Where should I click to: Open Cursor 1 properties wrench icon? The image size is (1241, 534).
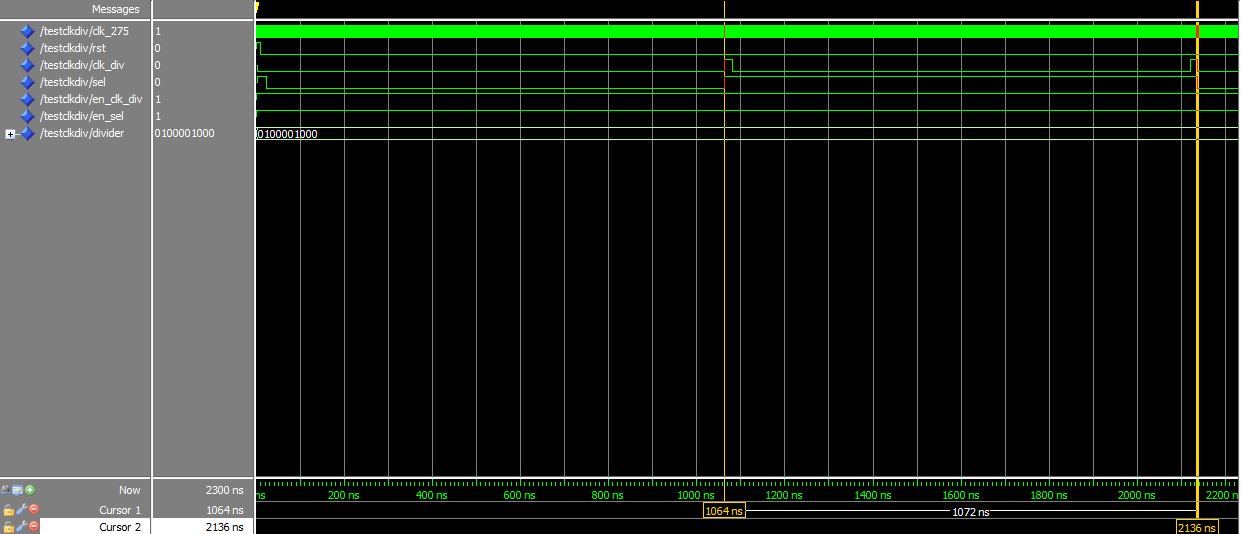click(20, 509)
